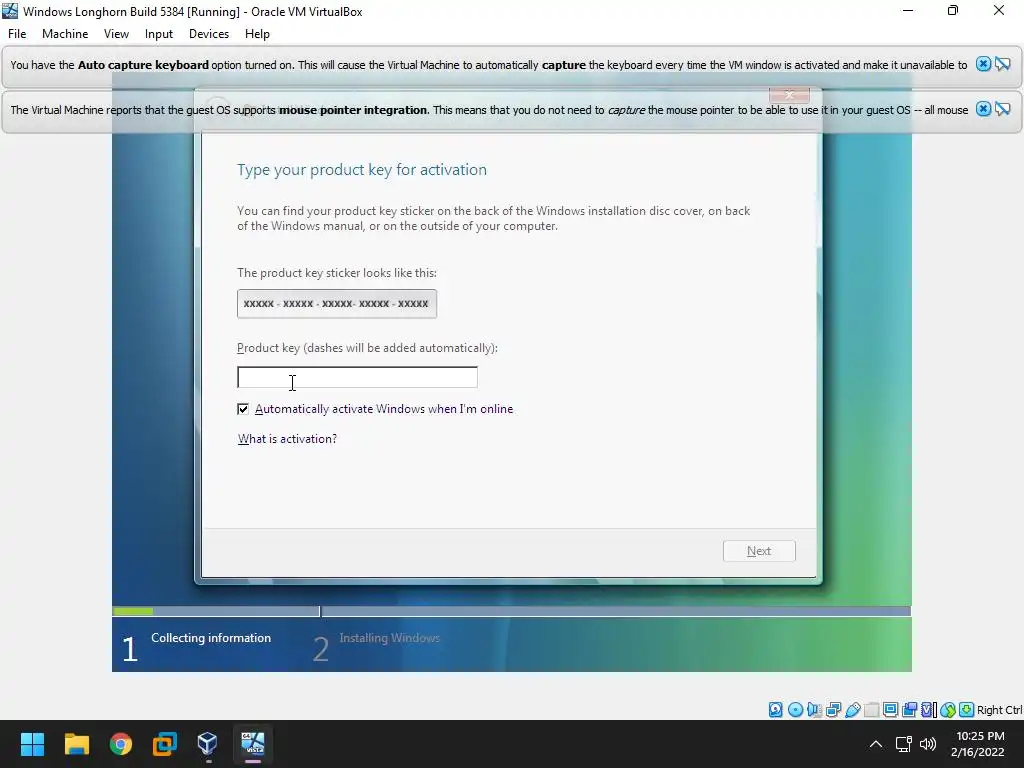1024x768 pixels.
Task: Click the Collecting information step label
Action: [211, 638]
